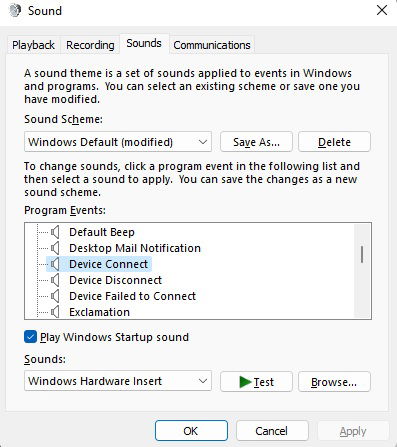Click the green play triangle on Test
The width and height of the screenshot is (397, 447).
pos(245,382)
